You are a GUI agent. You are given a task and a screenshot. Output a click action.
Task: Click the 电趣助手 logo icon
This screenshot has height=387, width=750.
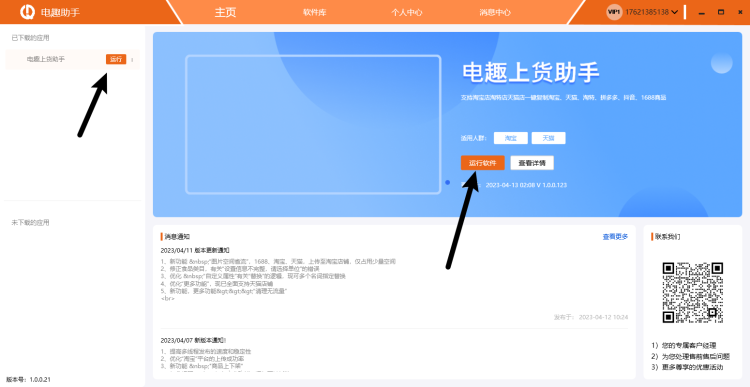[x=27, y=12]
